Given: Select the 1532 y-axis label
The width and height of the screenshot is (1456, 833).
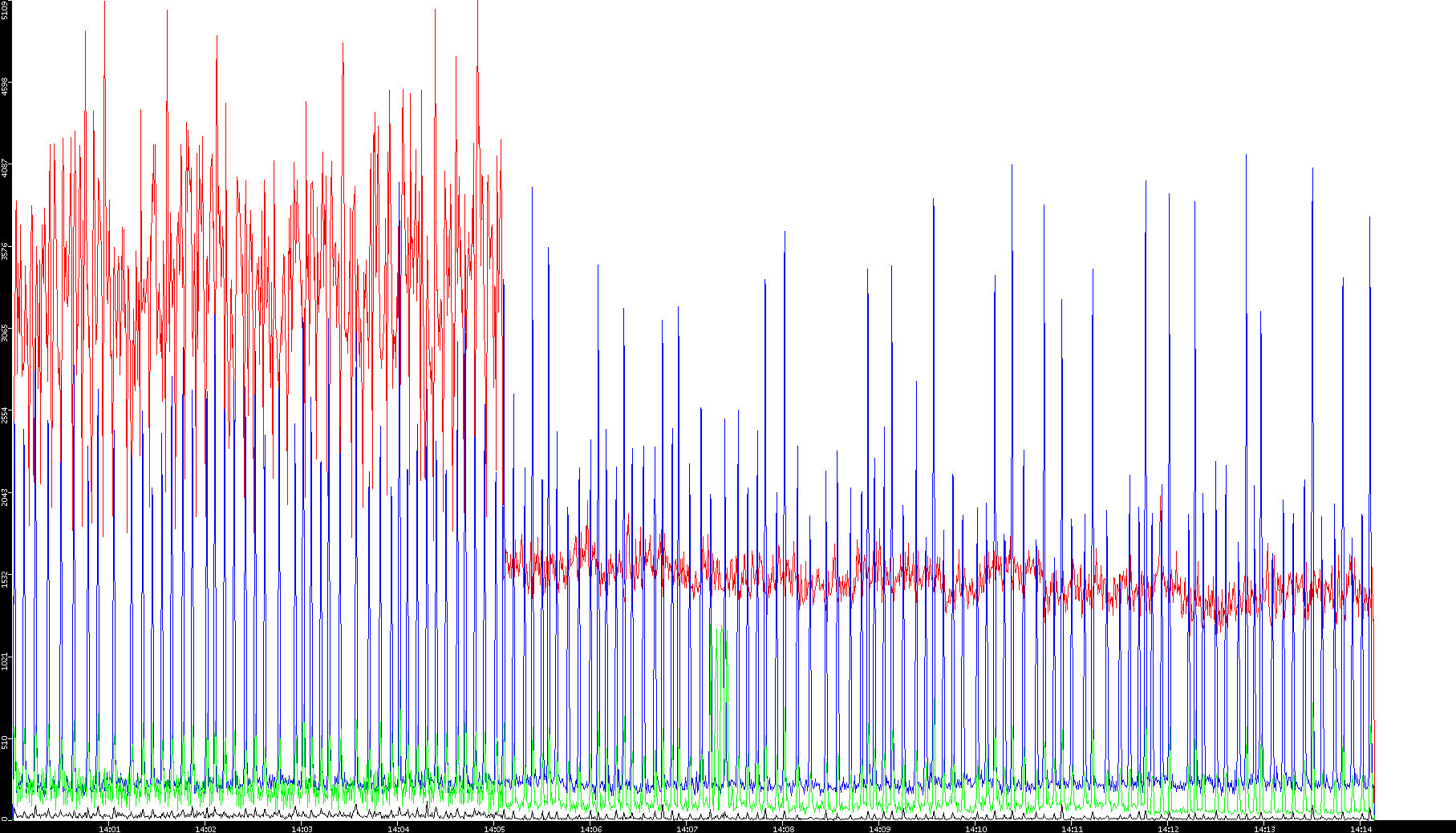Looking at the screenshot, I should [x=6, y=578].
